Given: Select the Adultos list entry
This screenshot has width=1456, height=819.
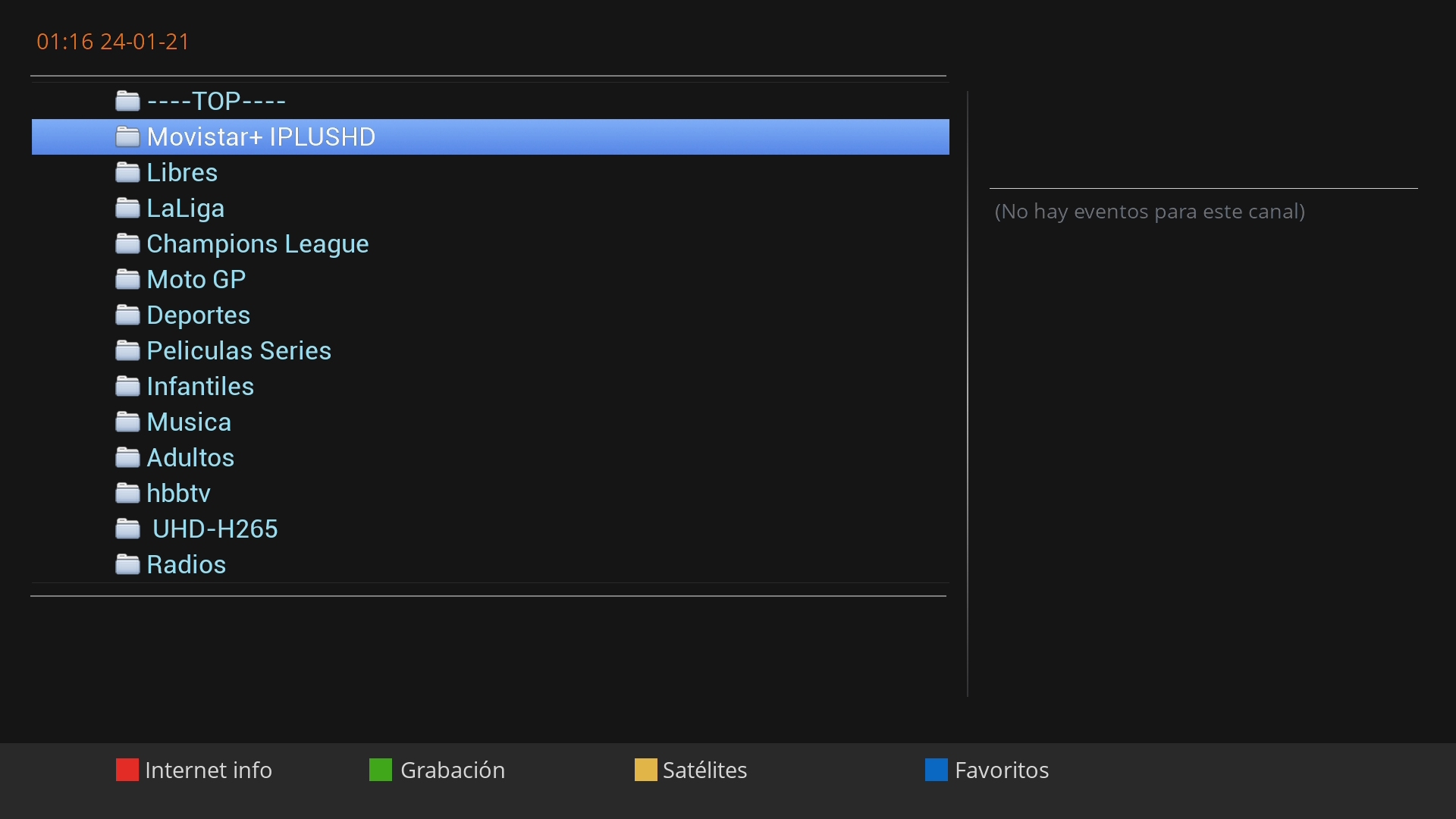Looking at the screenshot, I should pos(190,457).
